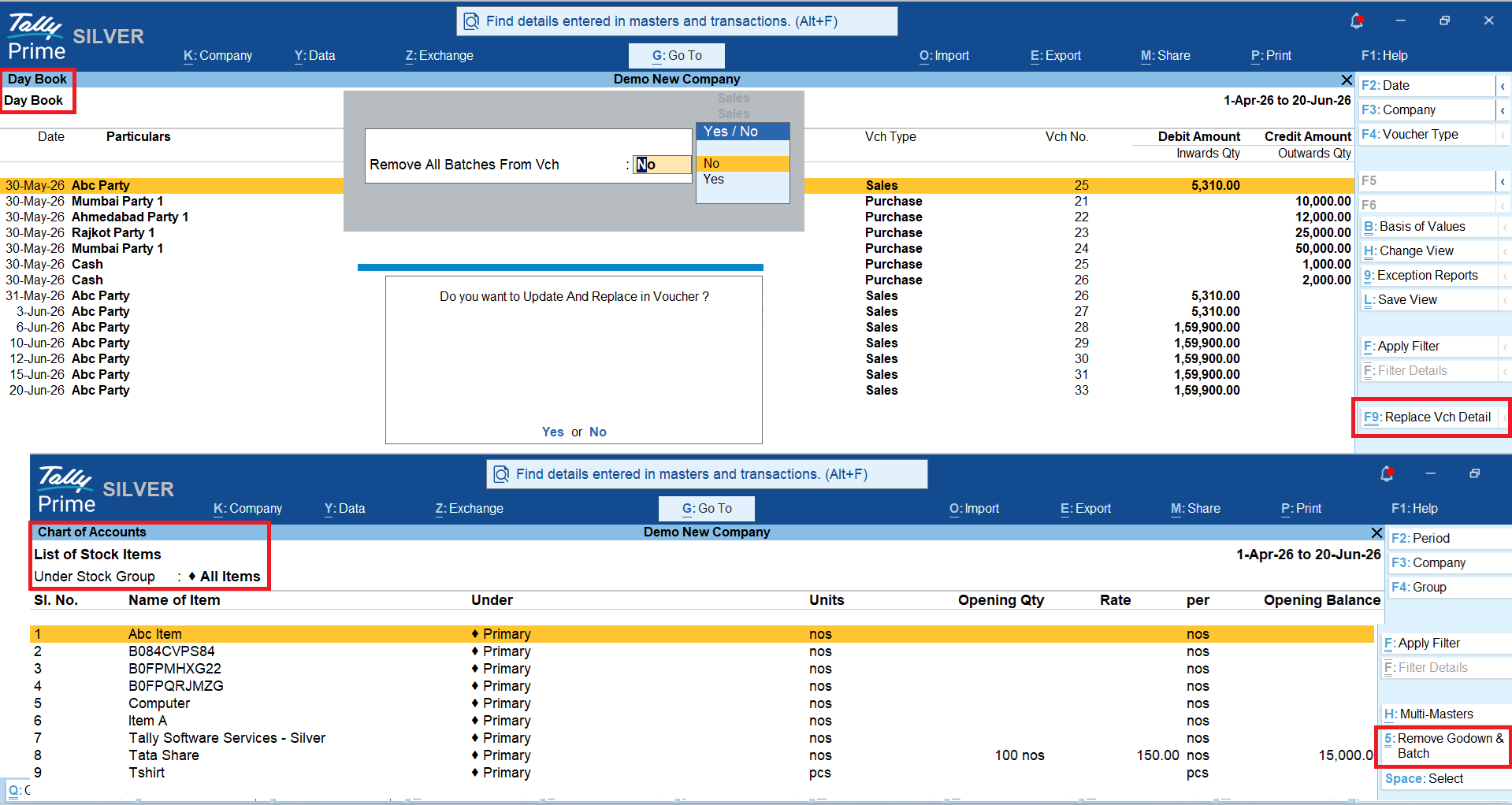1512x805 pixels.
Task: Open notifications bell in the Day Book window
Action: (x=1357, y=20)
